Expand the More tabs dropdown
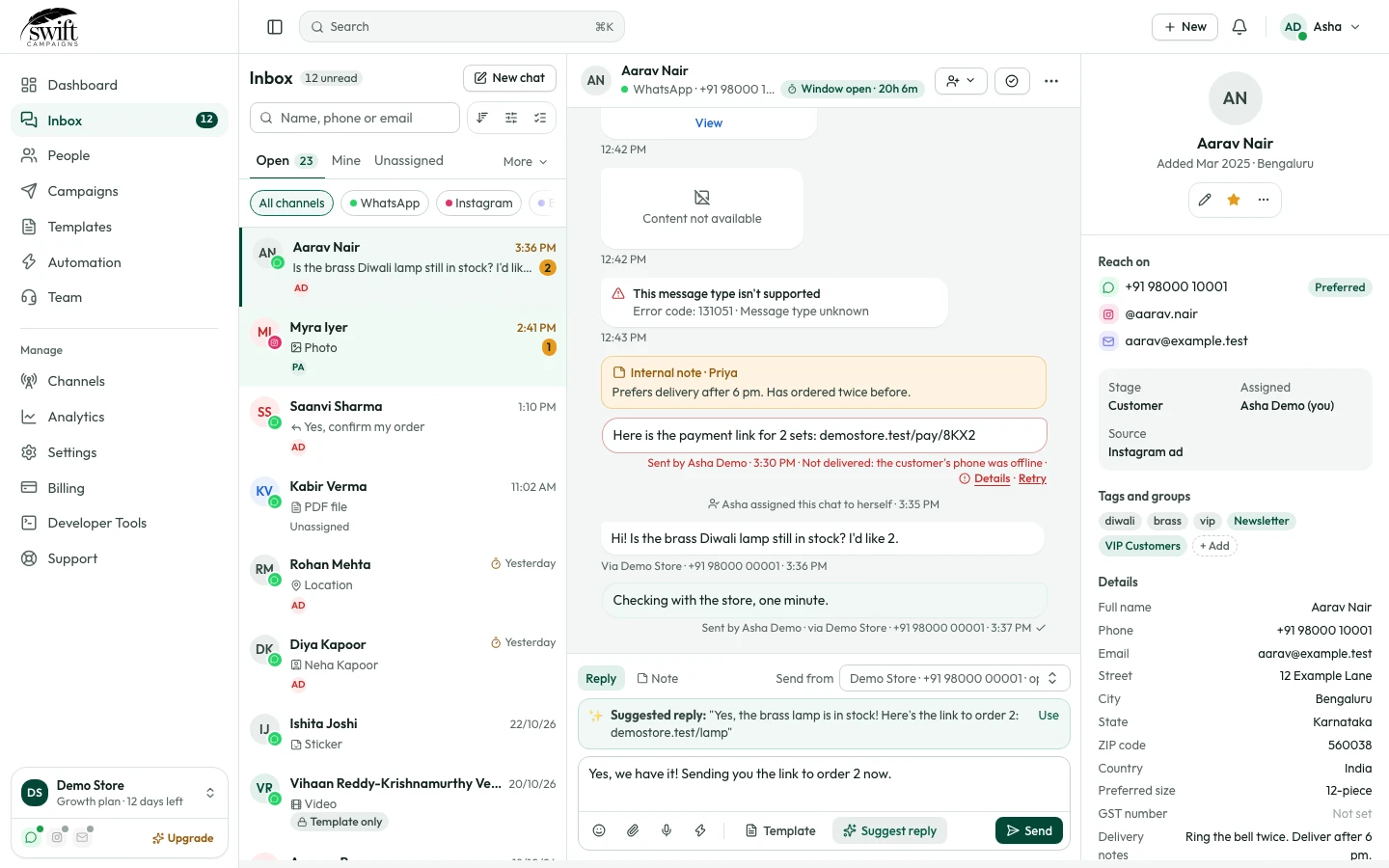Image resolution: width=1389 pixels, height=868 pixels. (526, 162)
